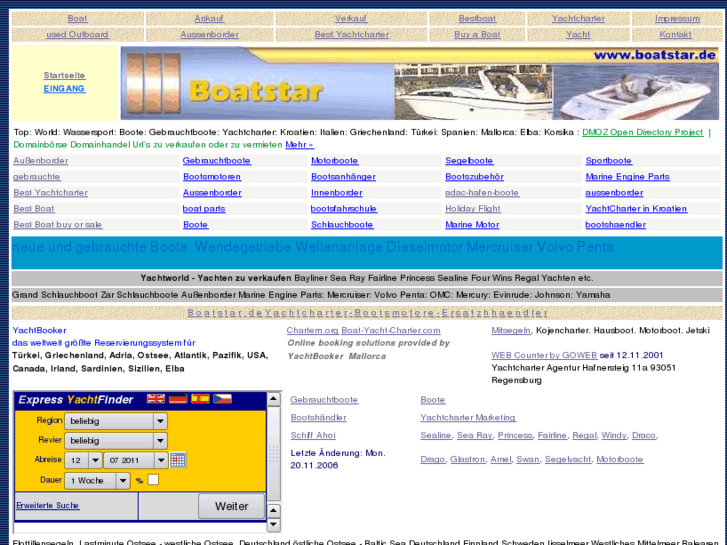Open the Gebrauchtboote category link

click(217, 161)
